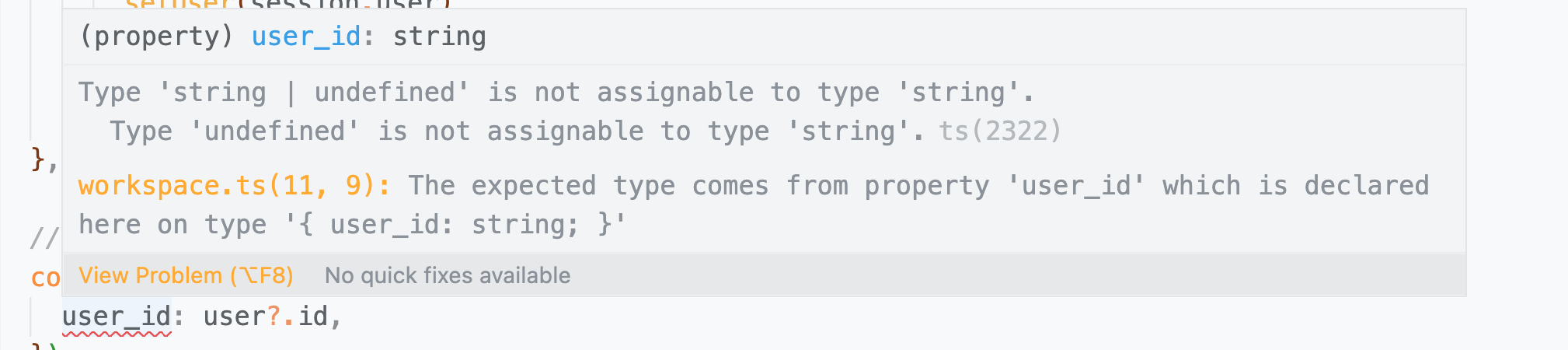
Task: Click the ?. optional chaining operator
Action: tap(282, 317)
